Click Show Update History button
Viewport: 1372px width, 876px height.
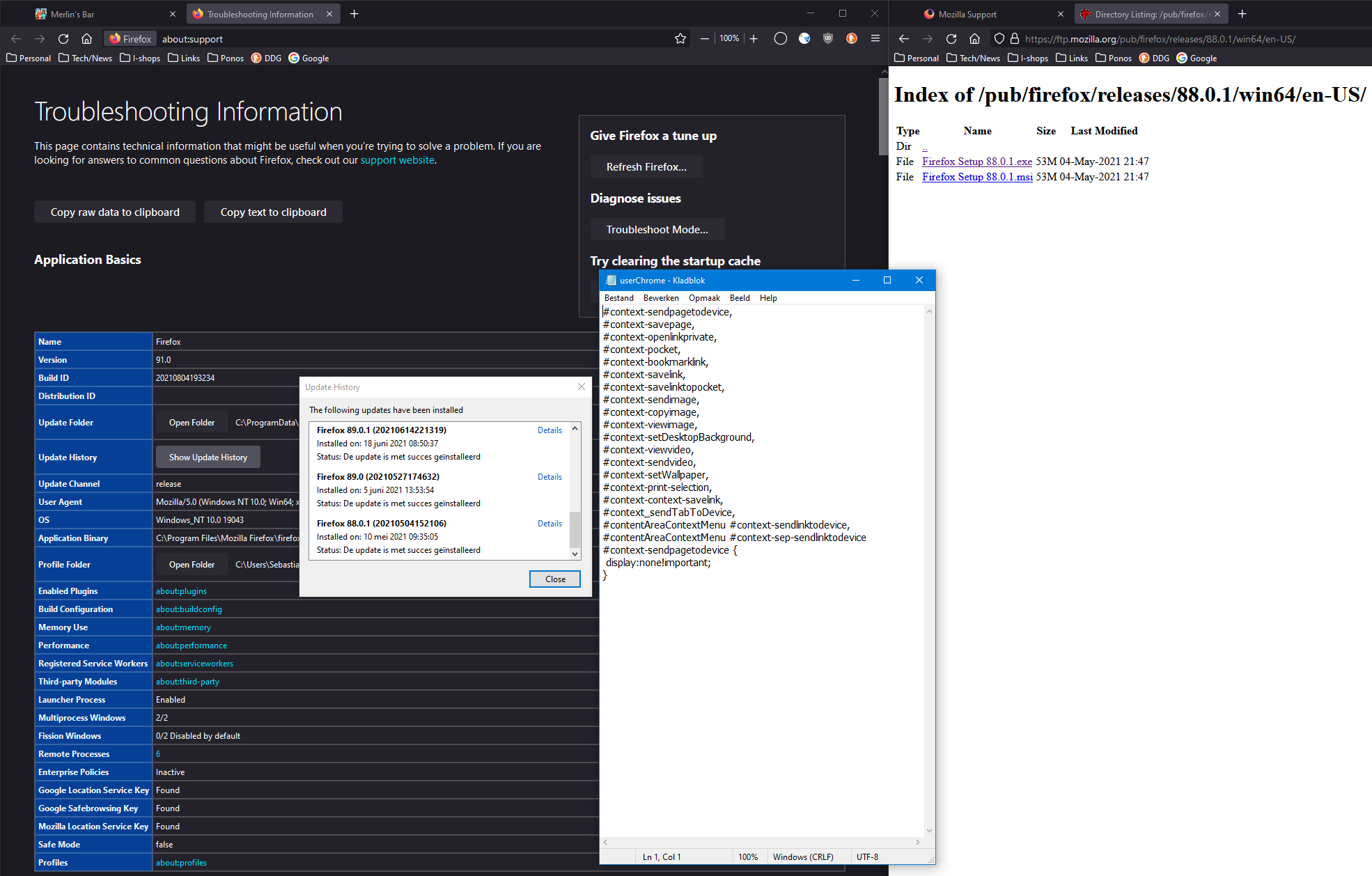click(x=208, y=457)
